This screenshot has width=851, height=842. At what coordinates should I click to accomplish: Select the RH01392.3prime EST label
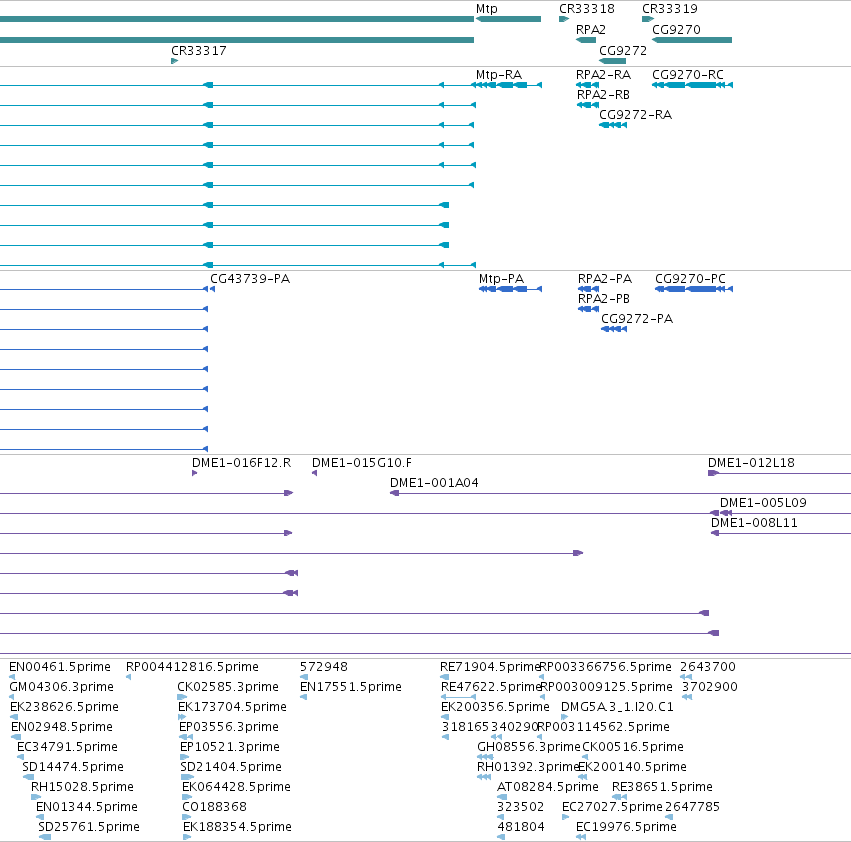pos(528,767)
